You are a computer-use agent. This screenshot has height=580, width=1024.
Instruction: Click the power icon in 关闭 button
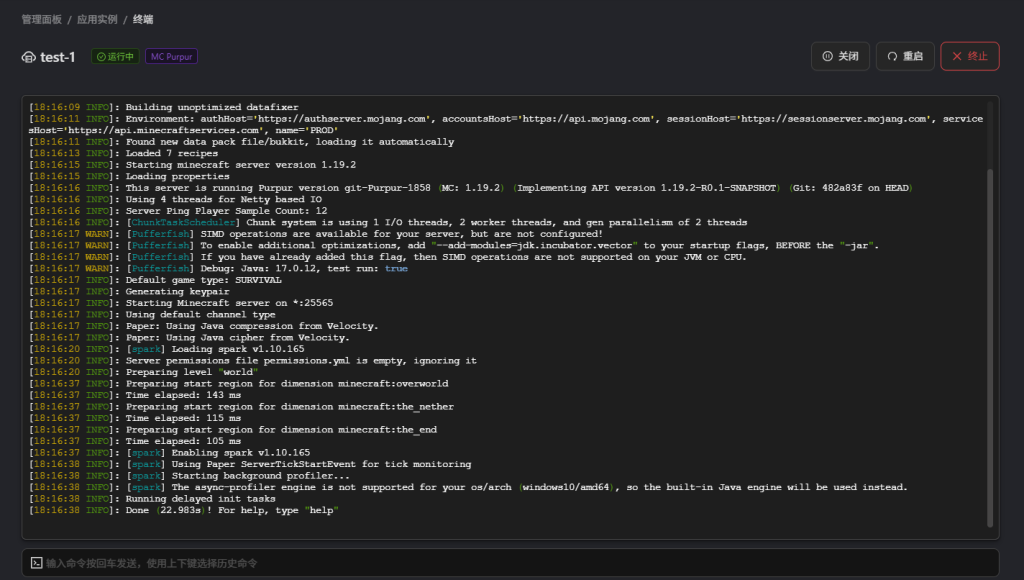tap(827, 57)
